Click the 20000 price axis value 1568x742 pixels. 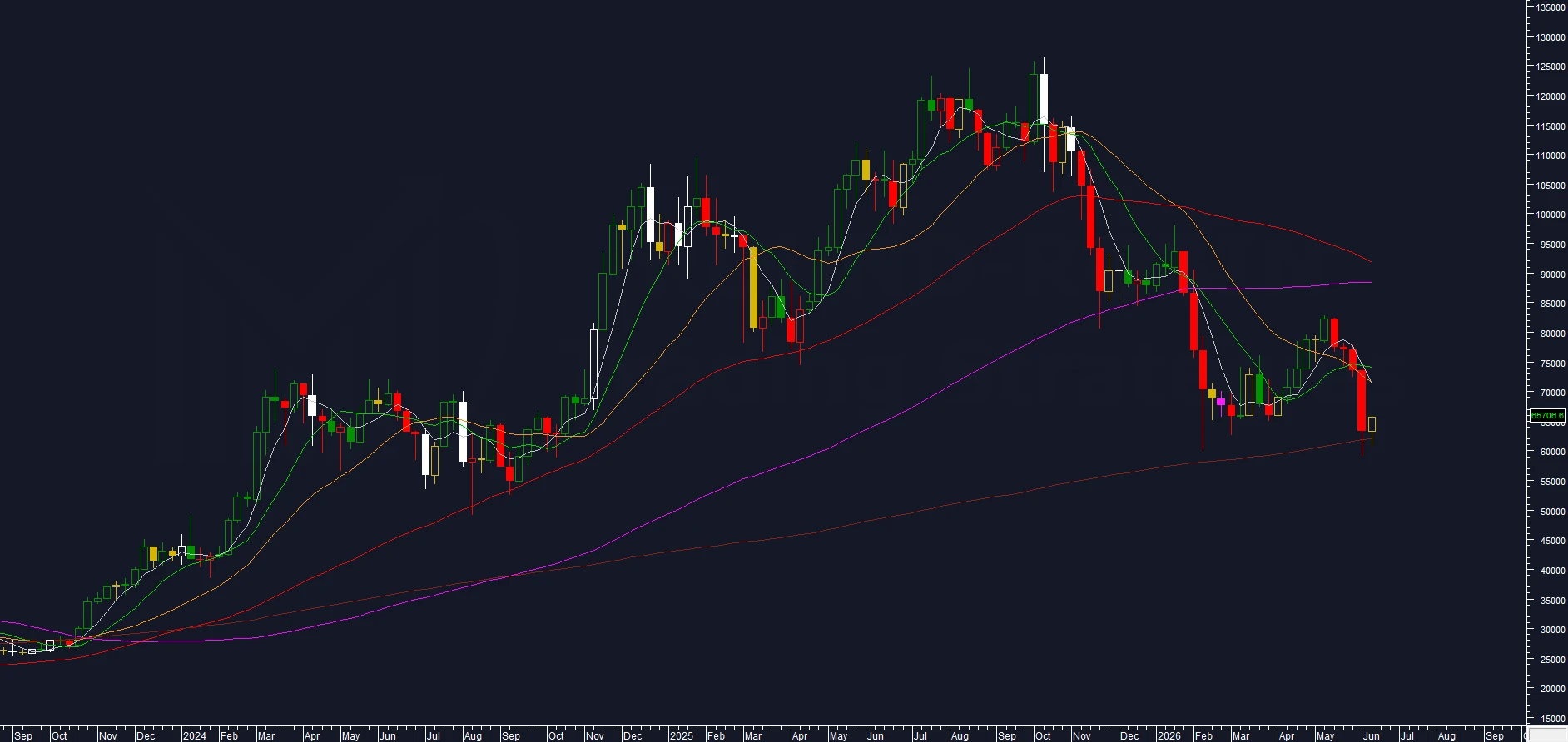1552,689
